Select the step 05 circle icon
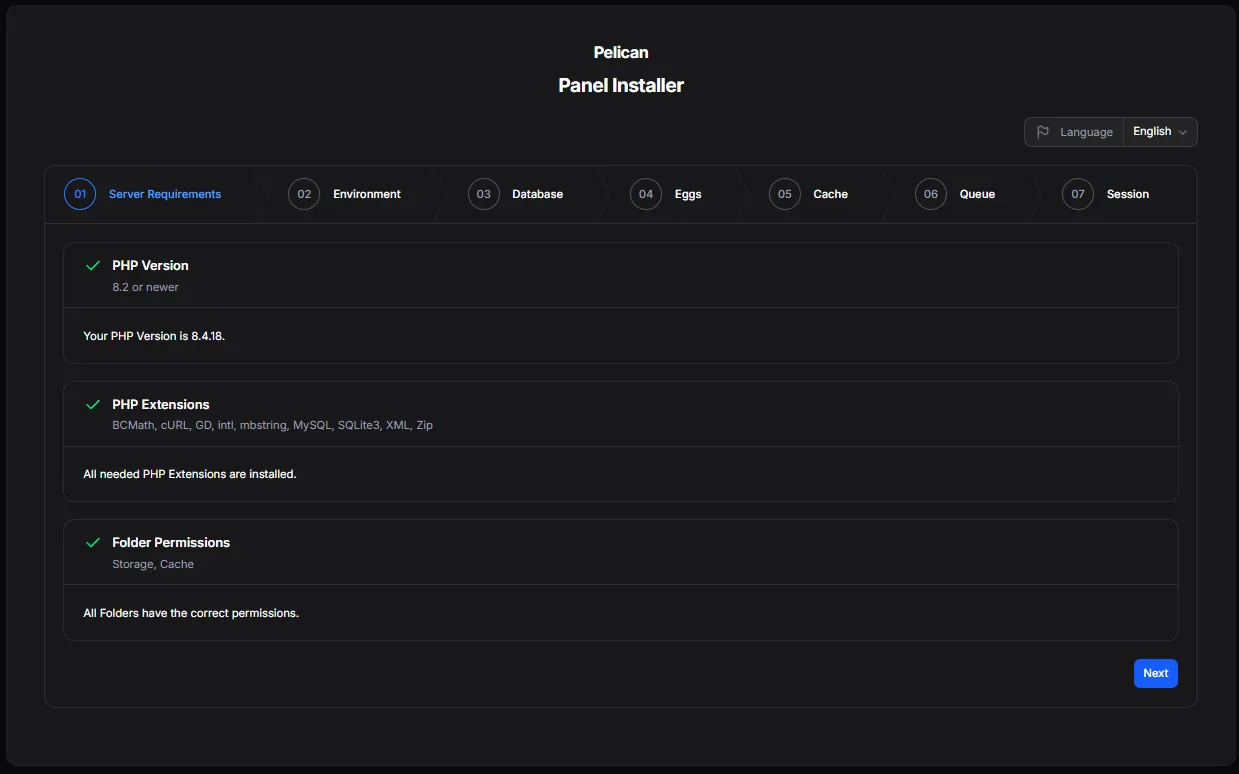The width and height of the screenshot is (1239, 774). click(785, 194)
